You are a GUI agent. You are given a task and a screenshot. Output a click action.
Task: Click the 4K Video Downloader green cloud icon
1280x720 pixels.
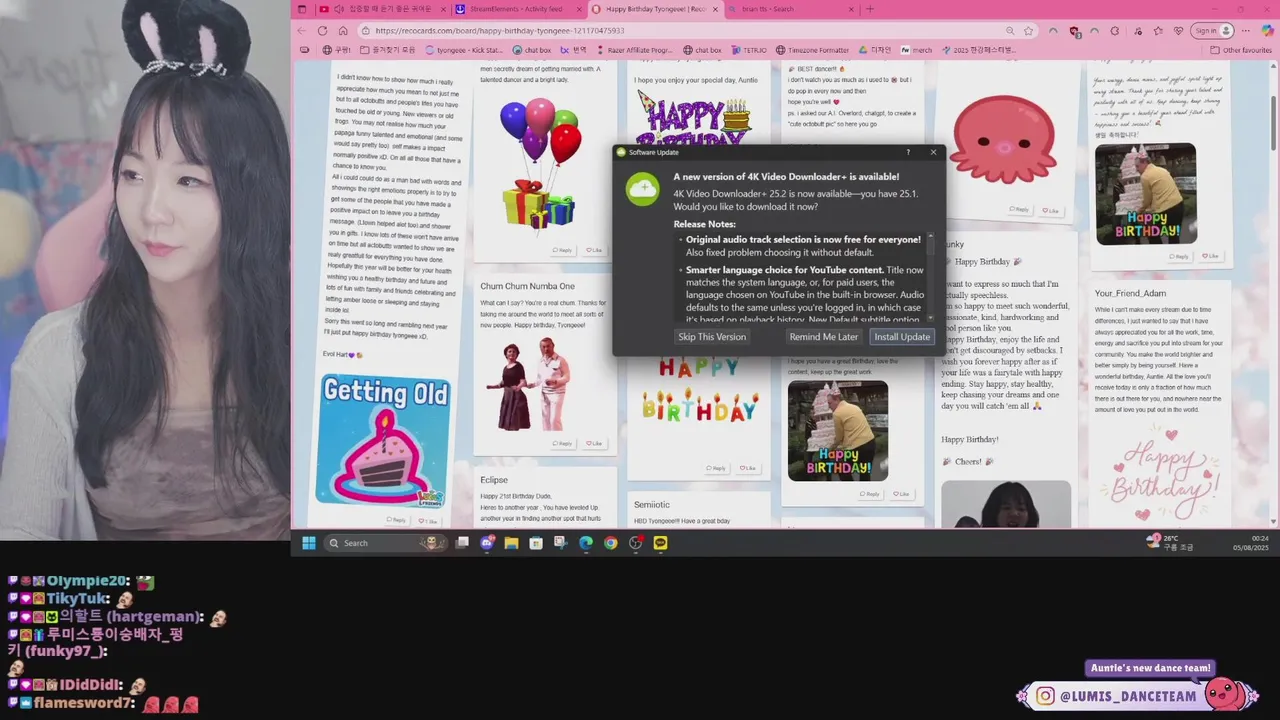tap(643, 188)
